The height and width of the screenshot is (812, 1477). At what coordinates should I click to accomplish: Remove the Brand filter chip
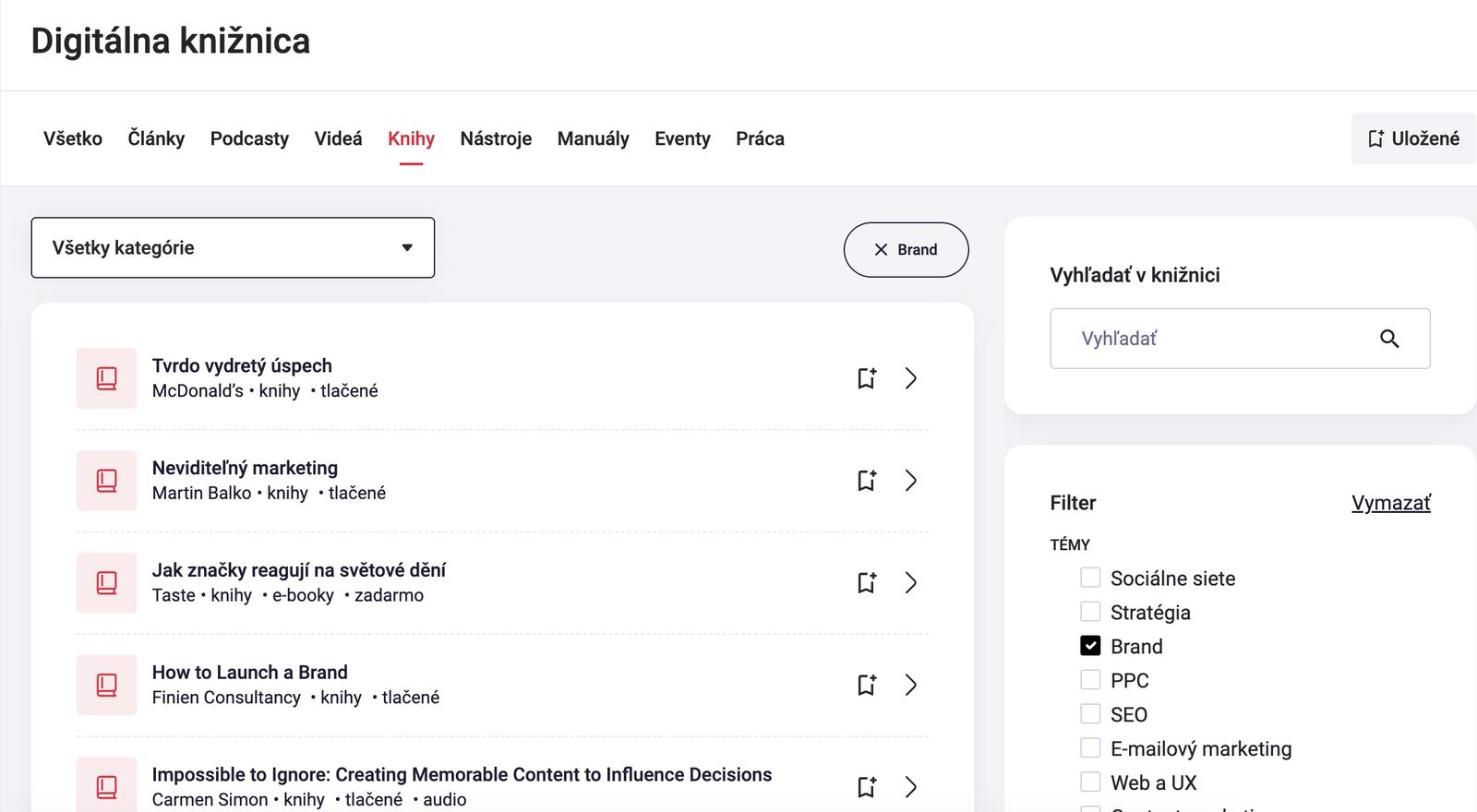tap(906, 250)
